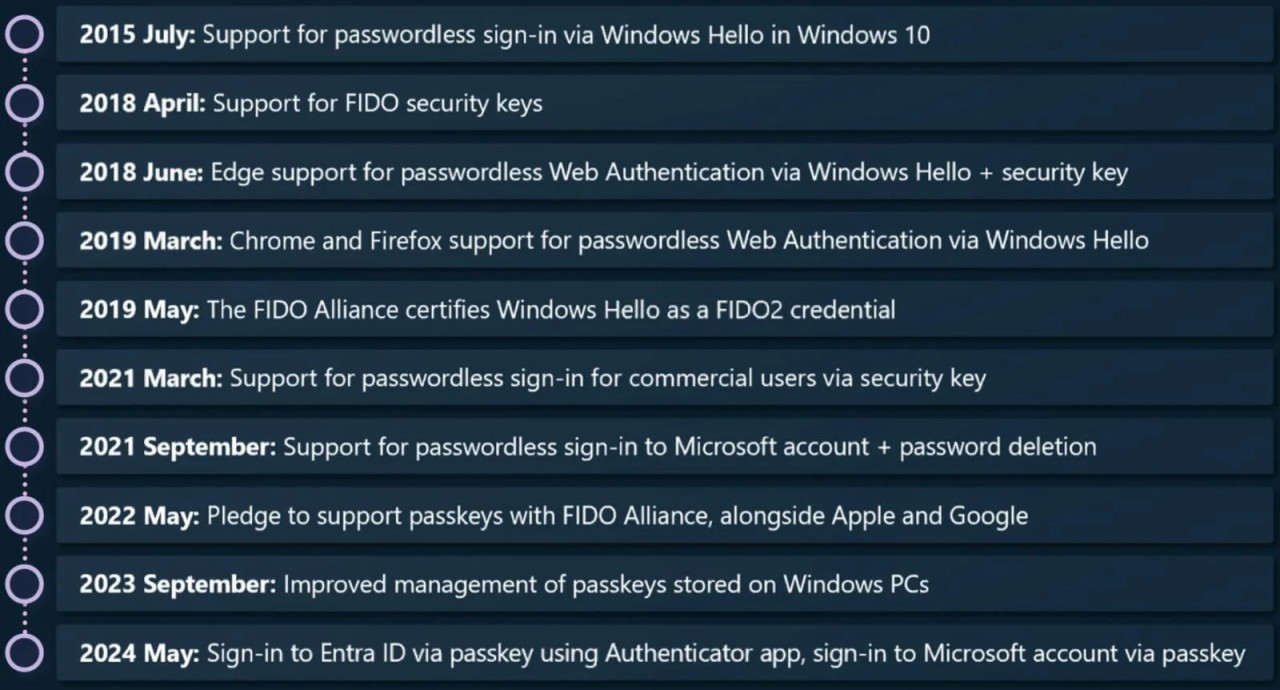Click the 2018 April timeline circle marker
1280x690 pixels.
point(24,102)
